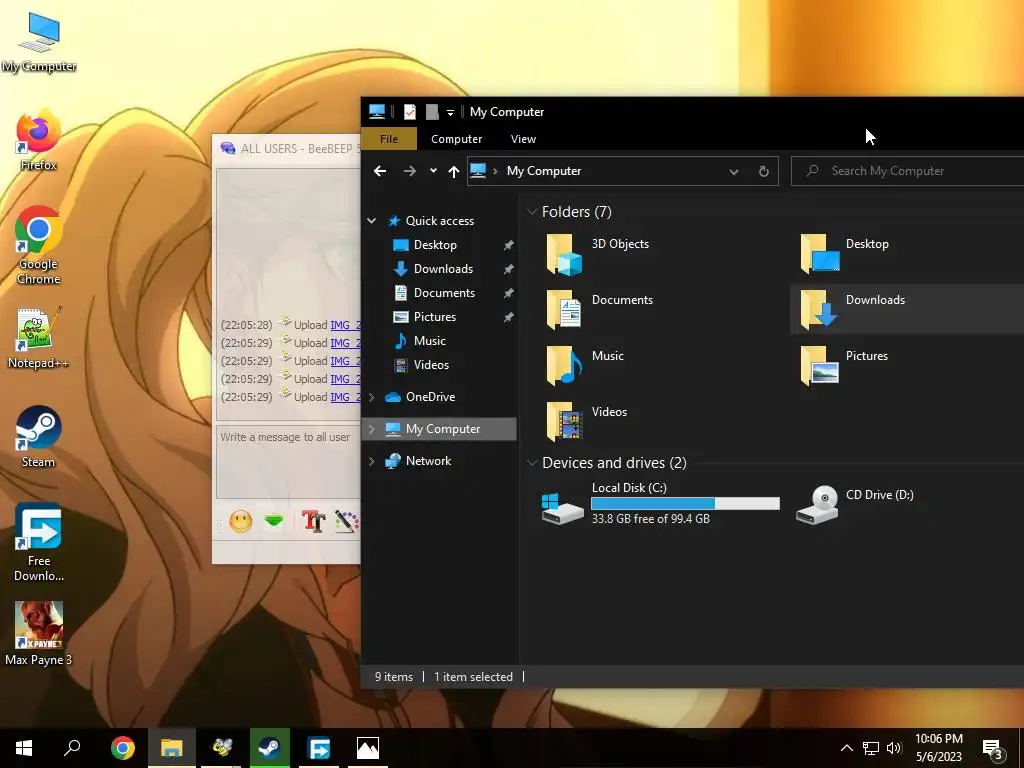Viewport: 1024px width, 768px height.
Task: Launch Steam from the desktop icon
Action: [39, 437]
